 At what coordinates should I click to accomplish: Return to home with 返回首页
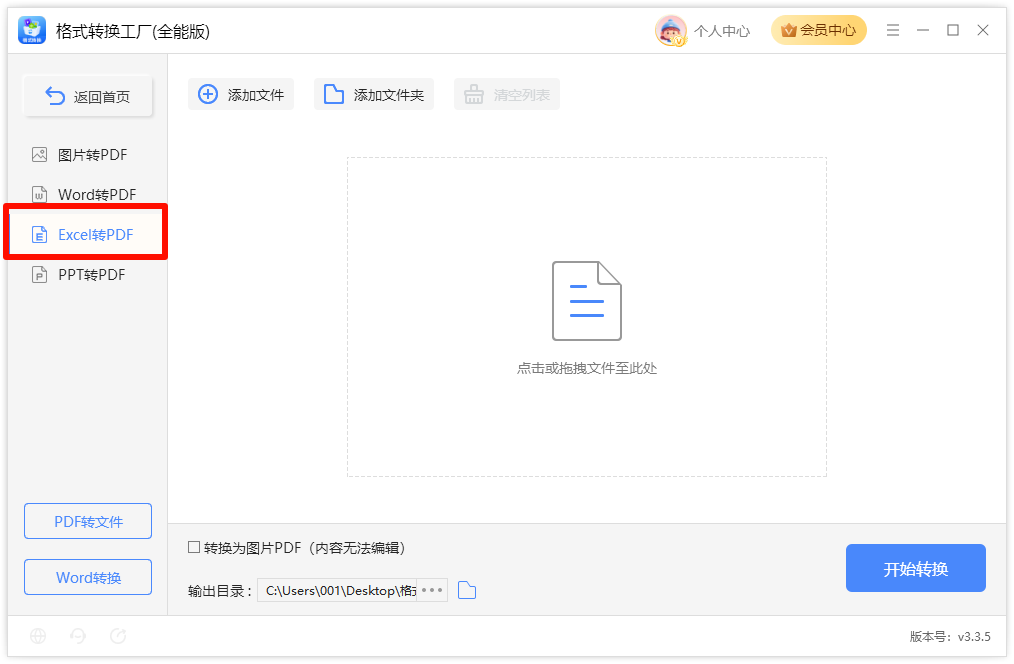(88, 96)
